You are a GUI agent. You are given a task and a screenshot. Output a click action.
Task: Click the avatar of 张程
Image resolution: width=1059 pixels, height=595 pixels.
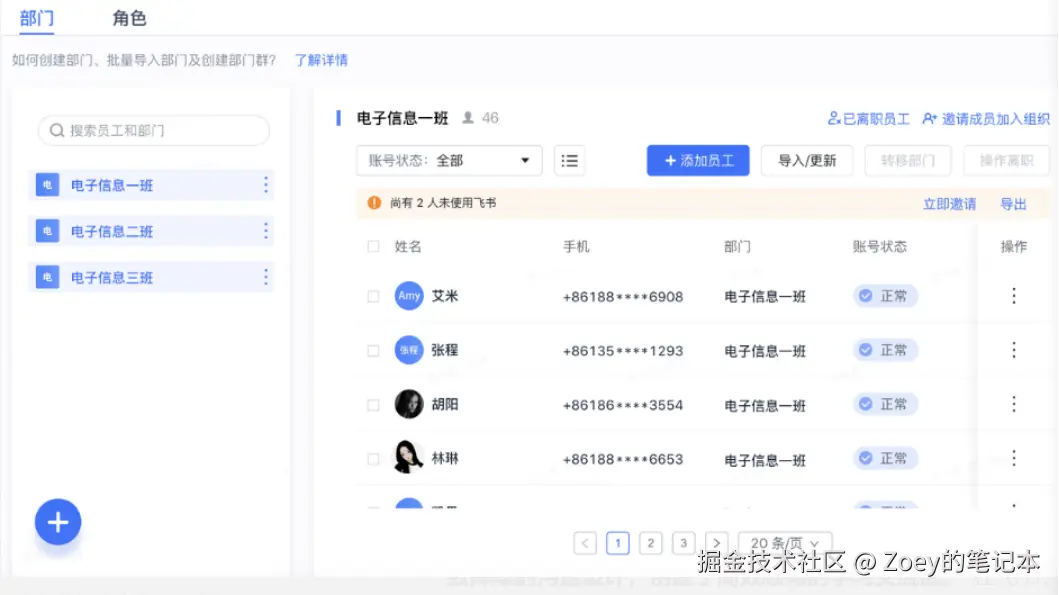point(409,350)
